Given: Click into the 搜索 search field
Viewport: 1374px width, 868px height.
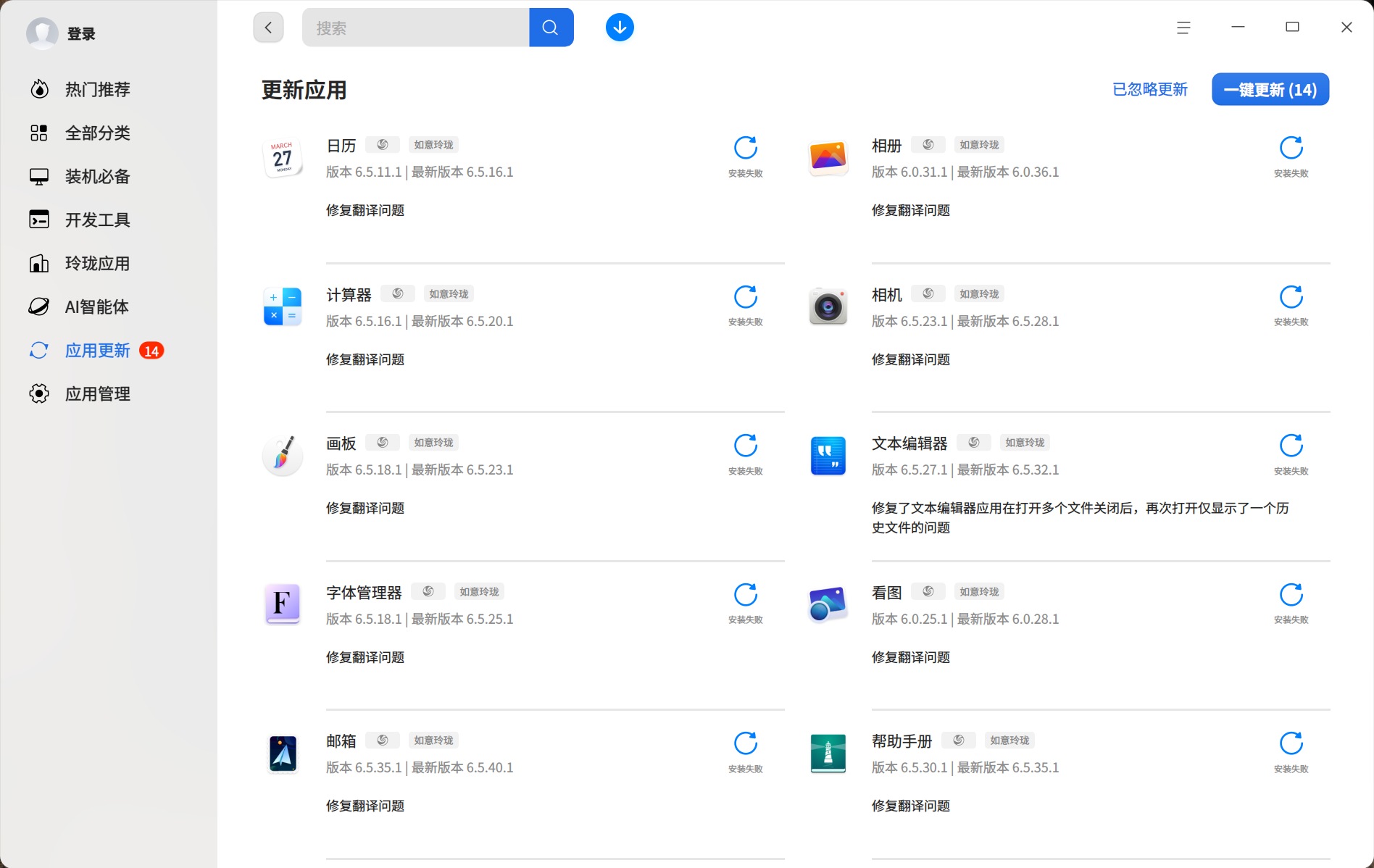Looking at the screenshot, I should pyautogui.click(x=416, y=28).
